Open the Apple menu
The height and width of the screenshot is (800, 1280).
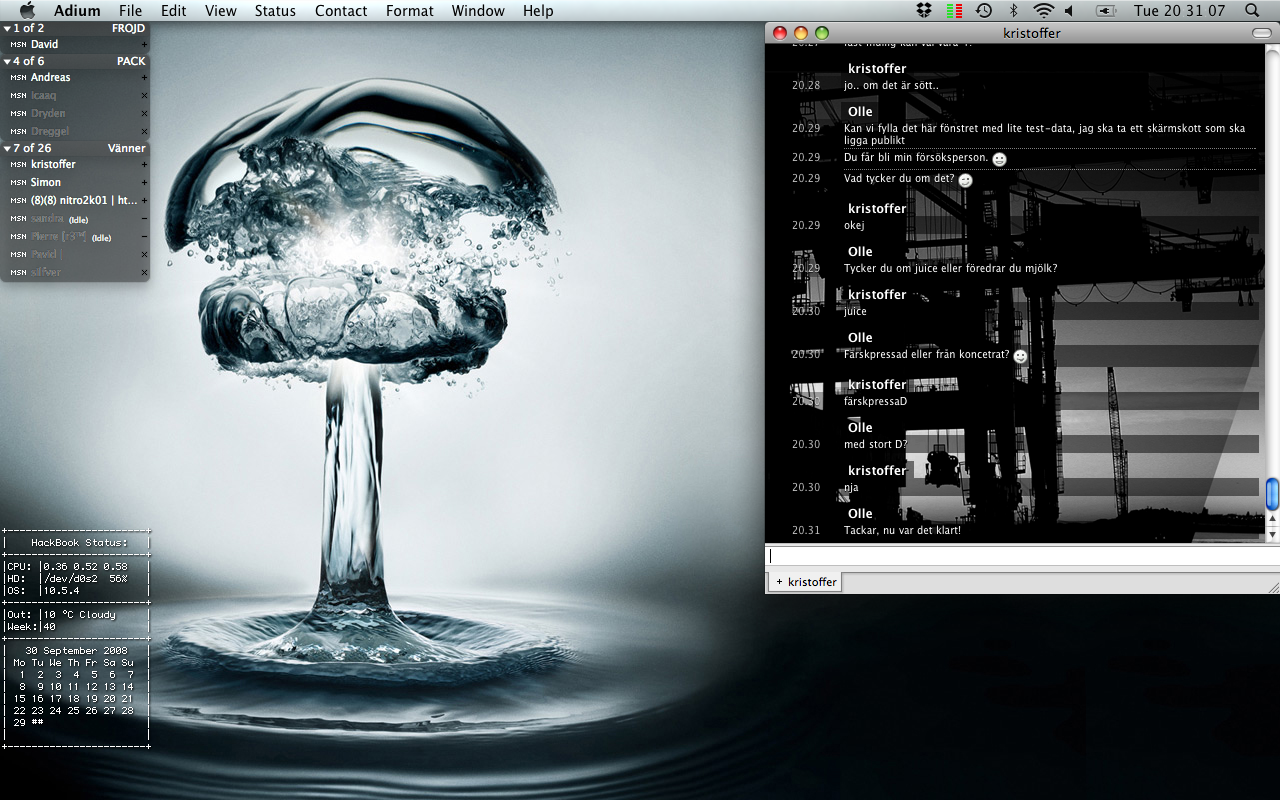[27, 11]
